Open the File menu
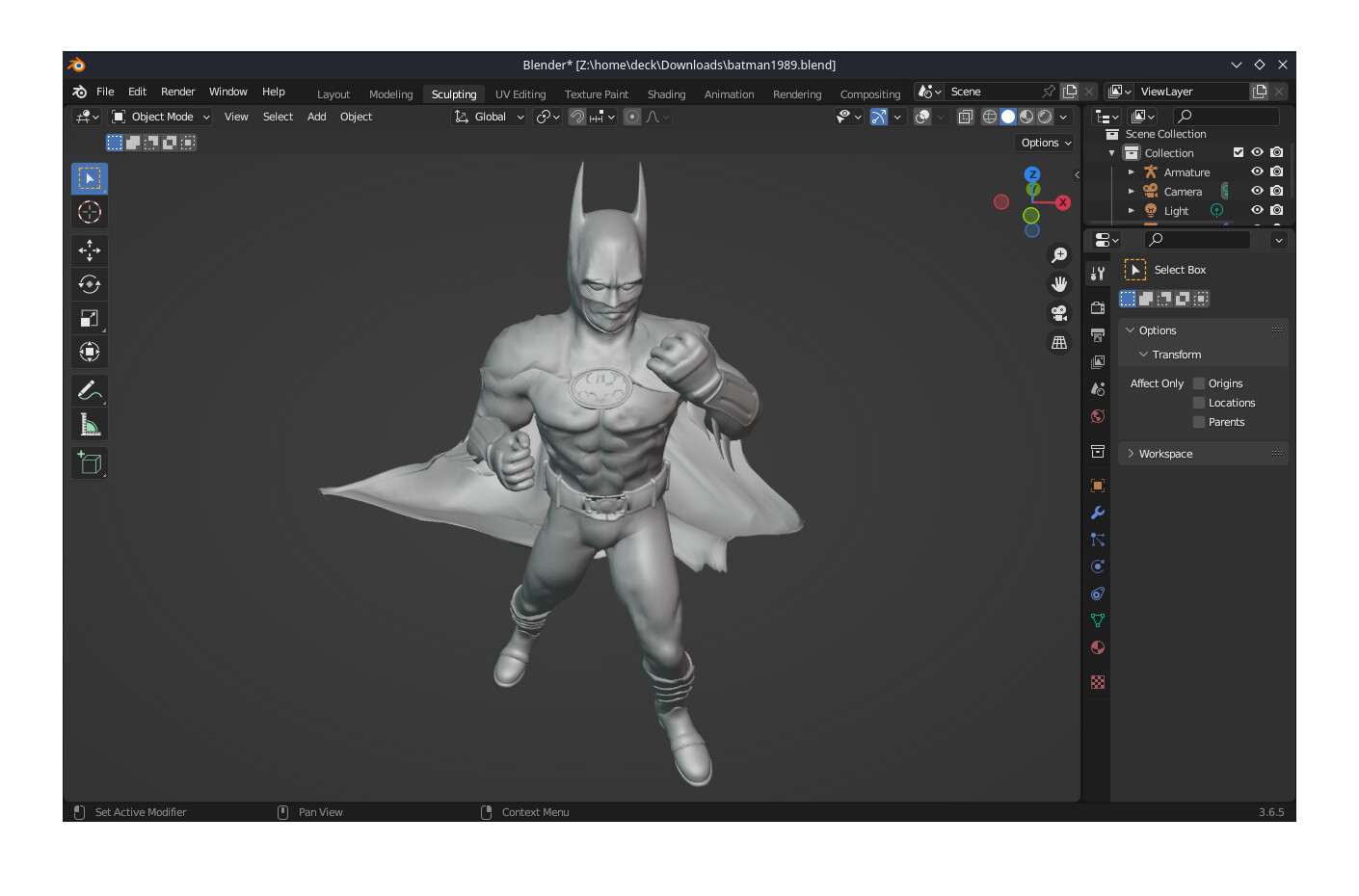 105,92
